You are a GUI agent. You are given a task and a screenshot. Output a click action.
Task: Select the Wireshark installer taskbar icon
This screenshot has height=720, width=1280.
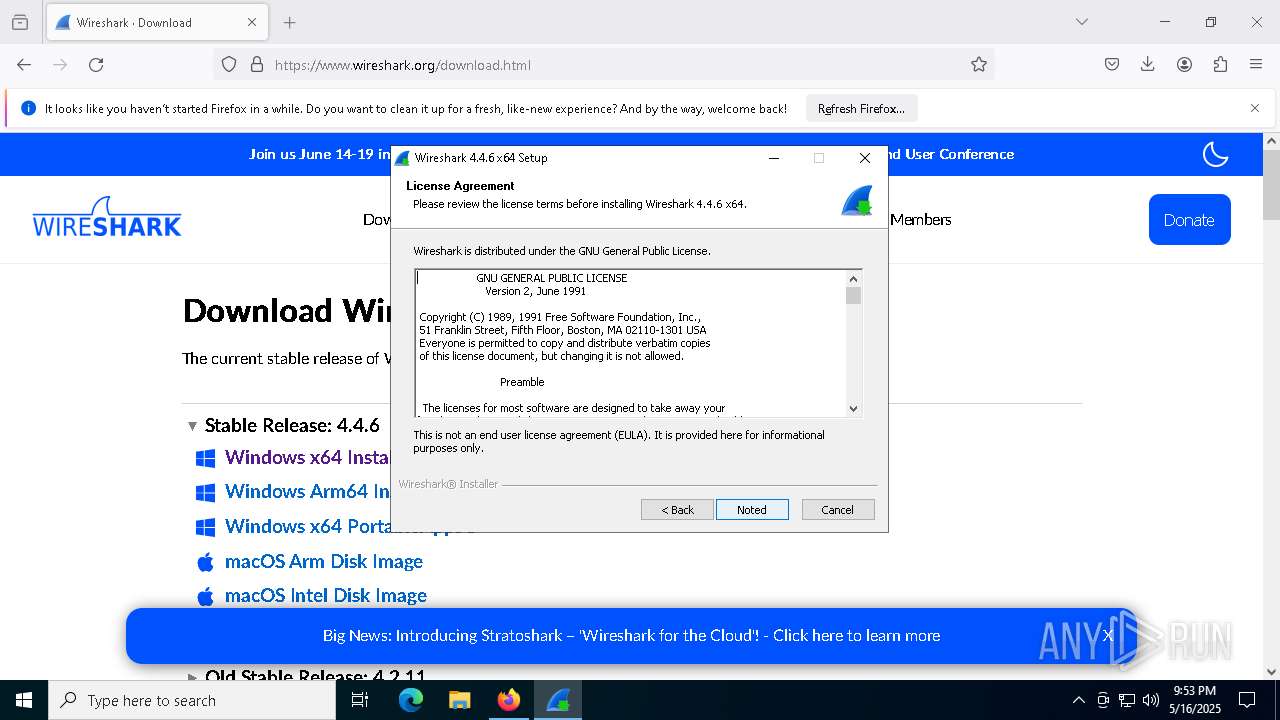click(558, 700)
